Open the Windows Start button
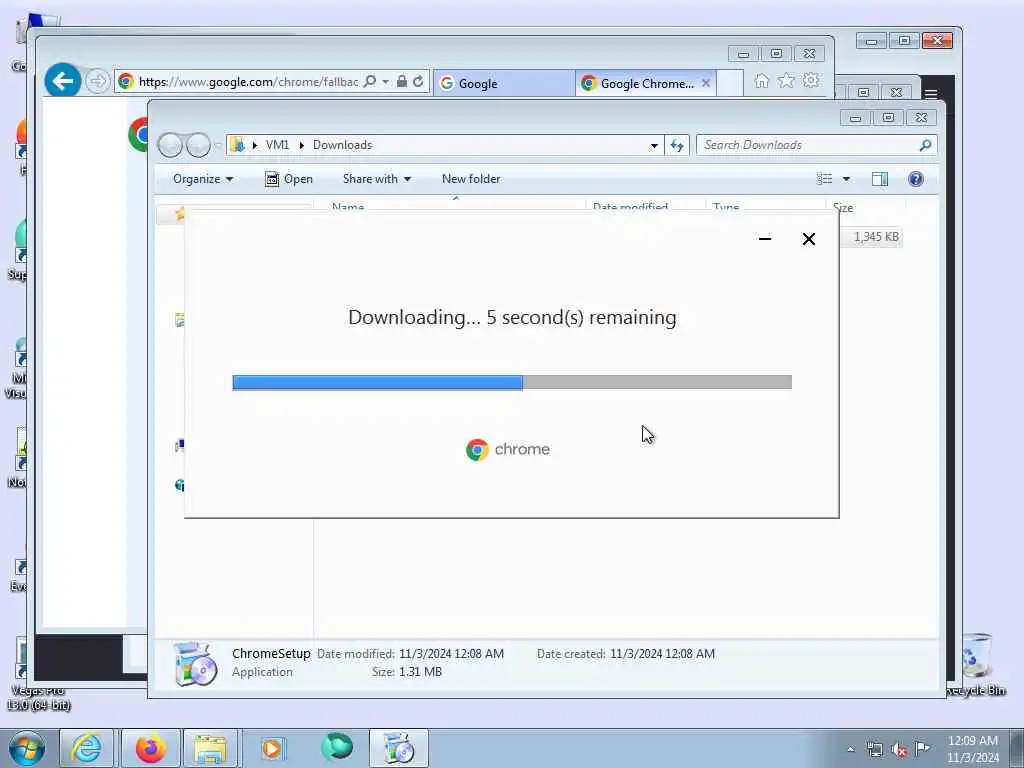The height and width of the screenshot is (768, 1024). pos(26,748)
